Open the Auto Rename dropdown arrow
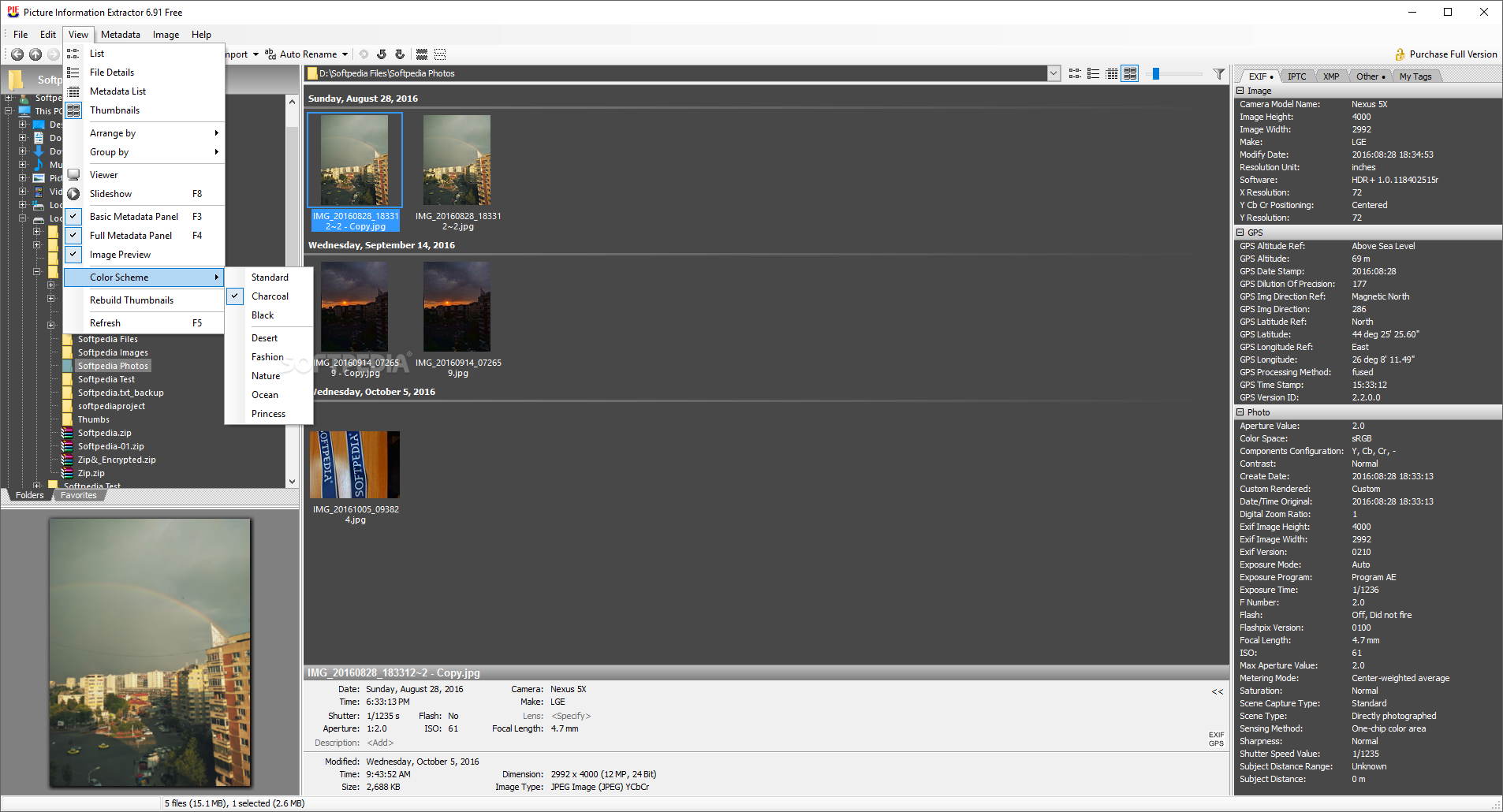This screenshot has width=1503, height=812. pos(345,54)
